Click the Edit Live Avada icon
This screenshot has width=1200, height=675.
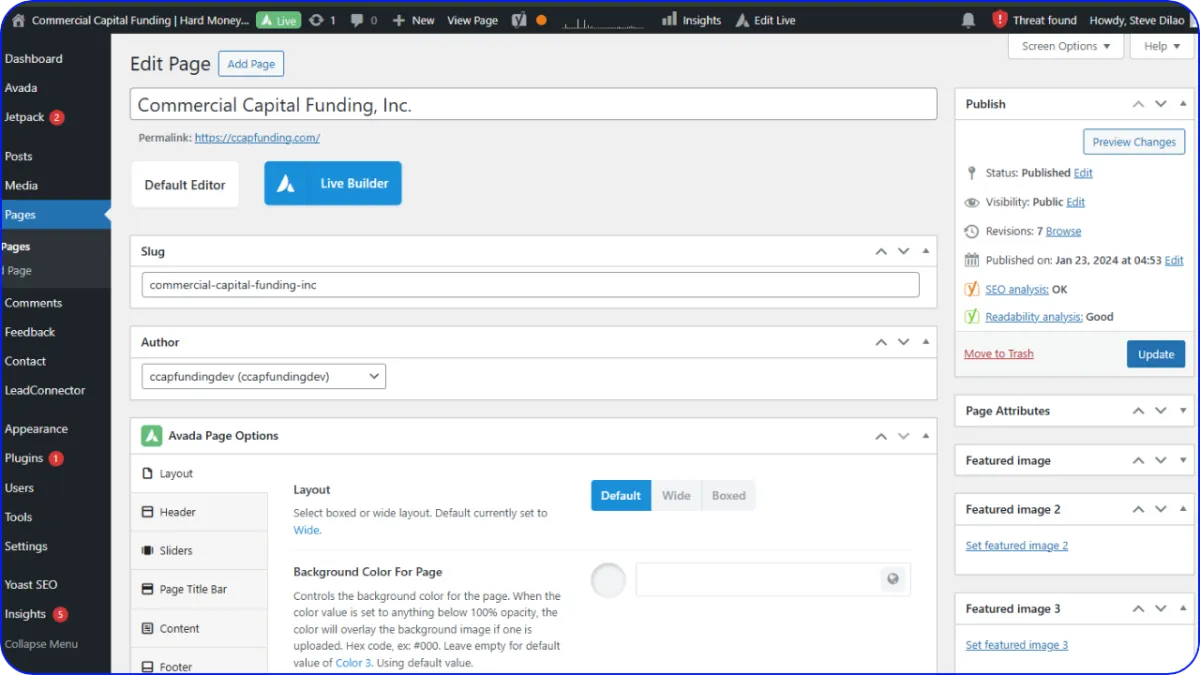[742, 20]
